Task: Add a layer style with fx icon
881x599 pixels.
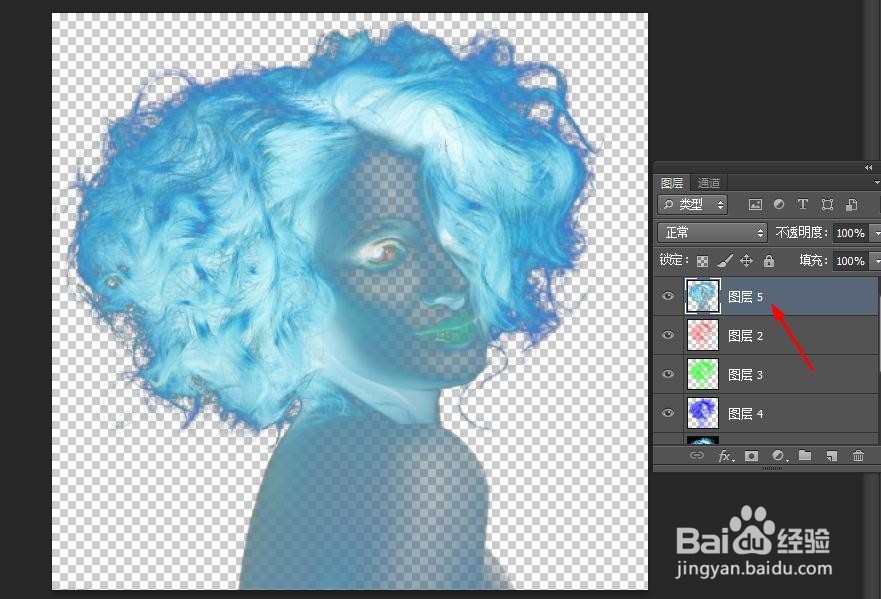Action: point(725,456)
